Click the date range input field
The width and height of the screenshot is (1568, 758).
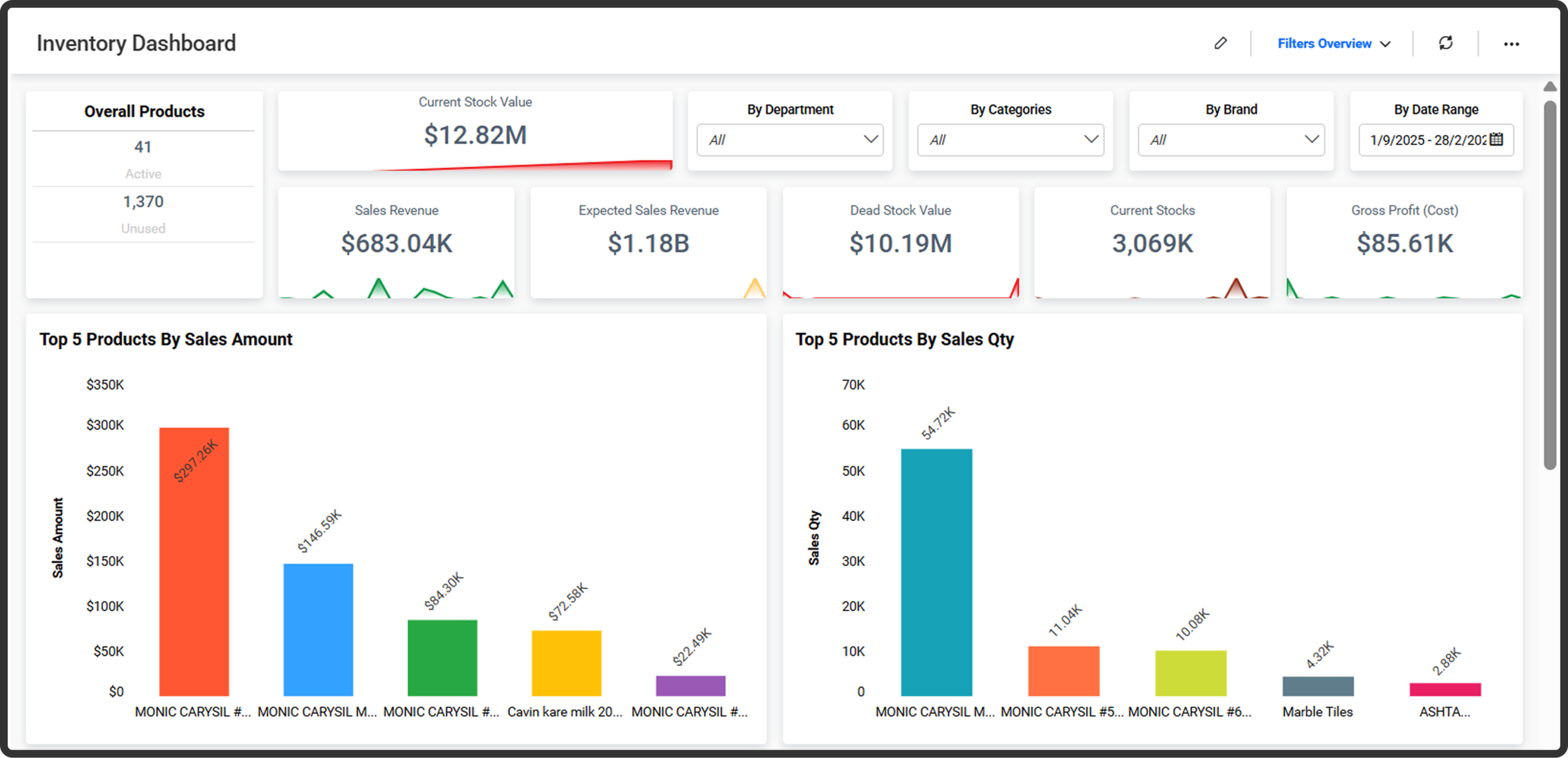click(x=1436, y=140)
